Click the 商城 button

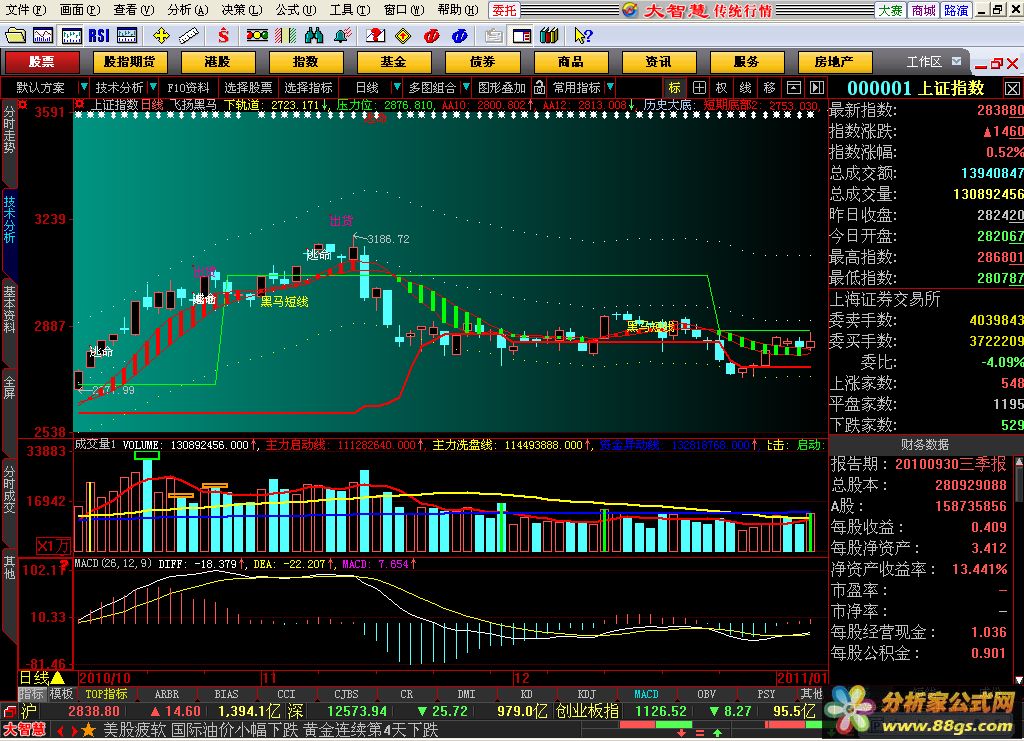pos(923,10)
